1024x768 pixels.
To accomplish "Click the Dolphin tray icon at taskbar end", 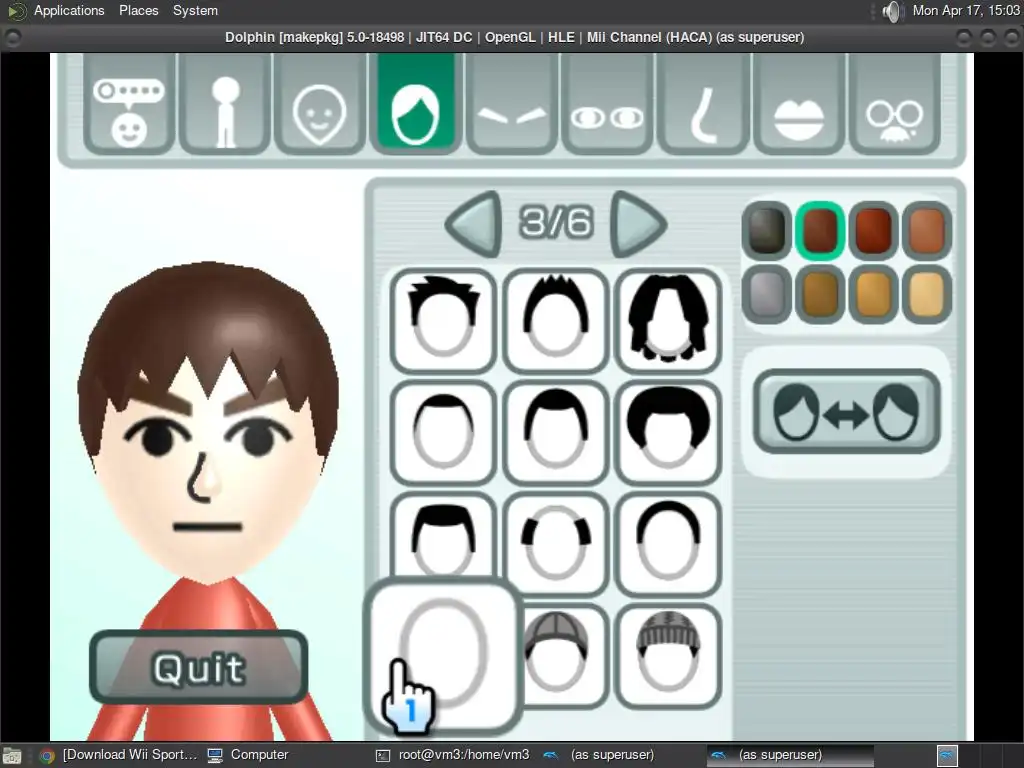I will (947, 756).
